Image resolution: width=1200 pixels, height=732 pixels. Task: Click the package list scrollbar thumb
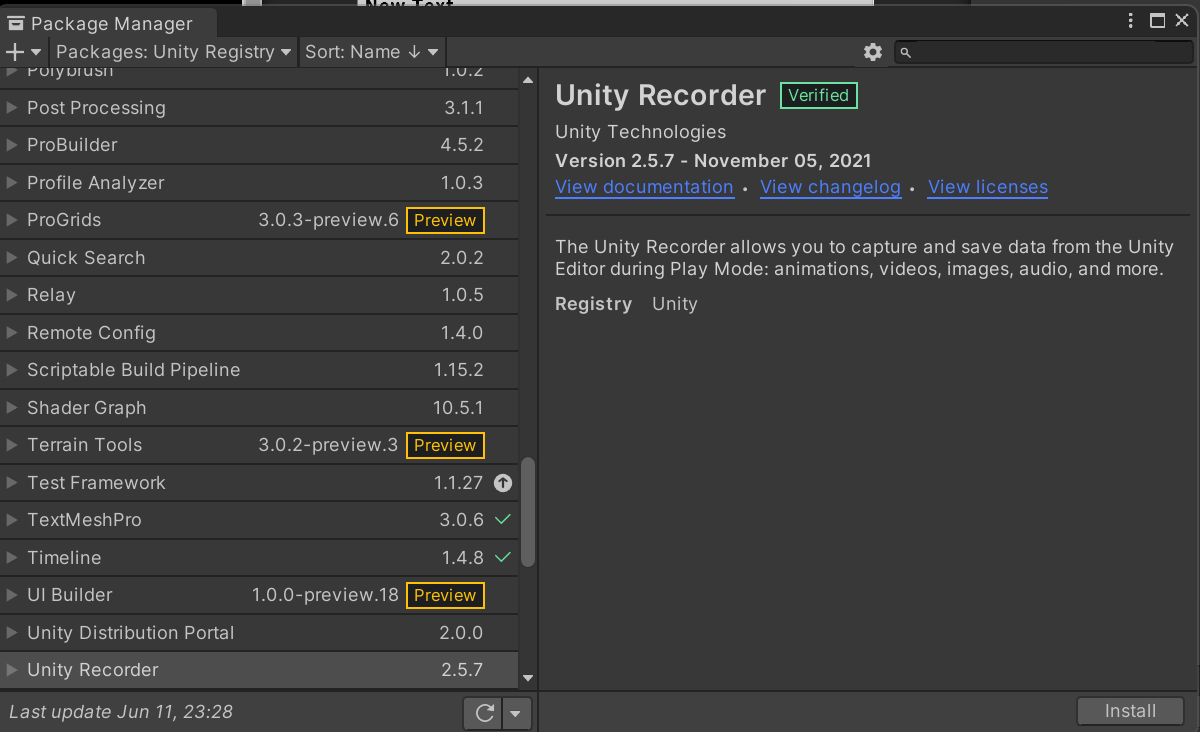(528, 512)
